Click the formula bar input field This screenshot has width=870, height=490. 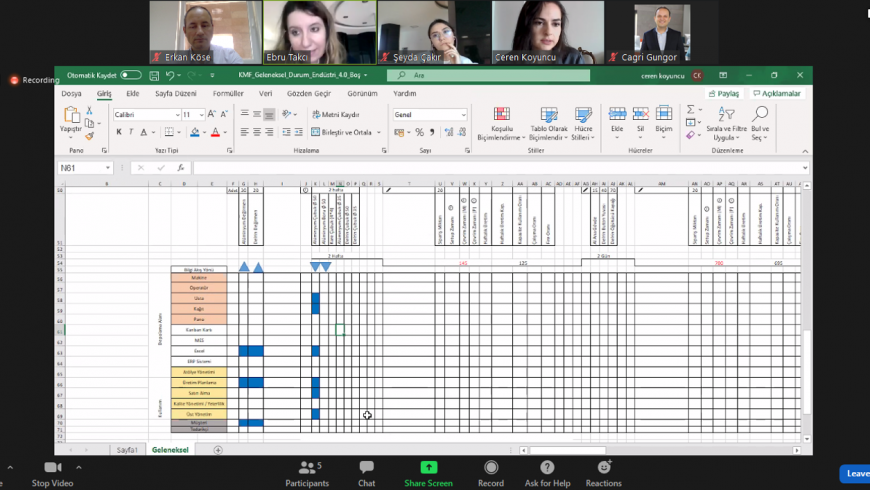coord(500,168)
